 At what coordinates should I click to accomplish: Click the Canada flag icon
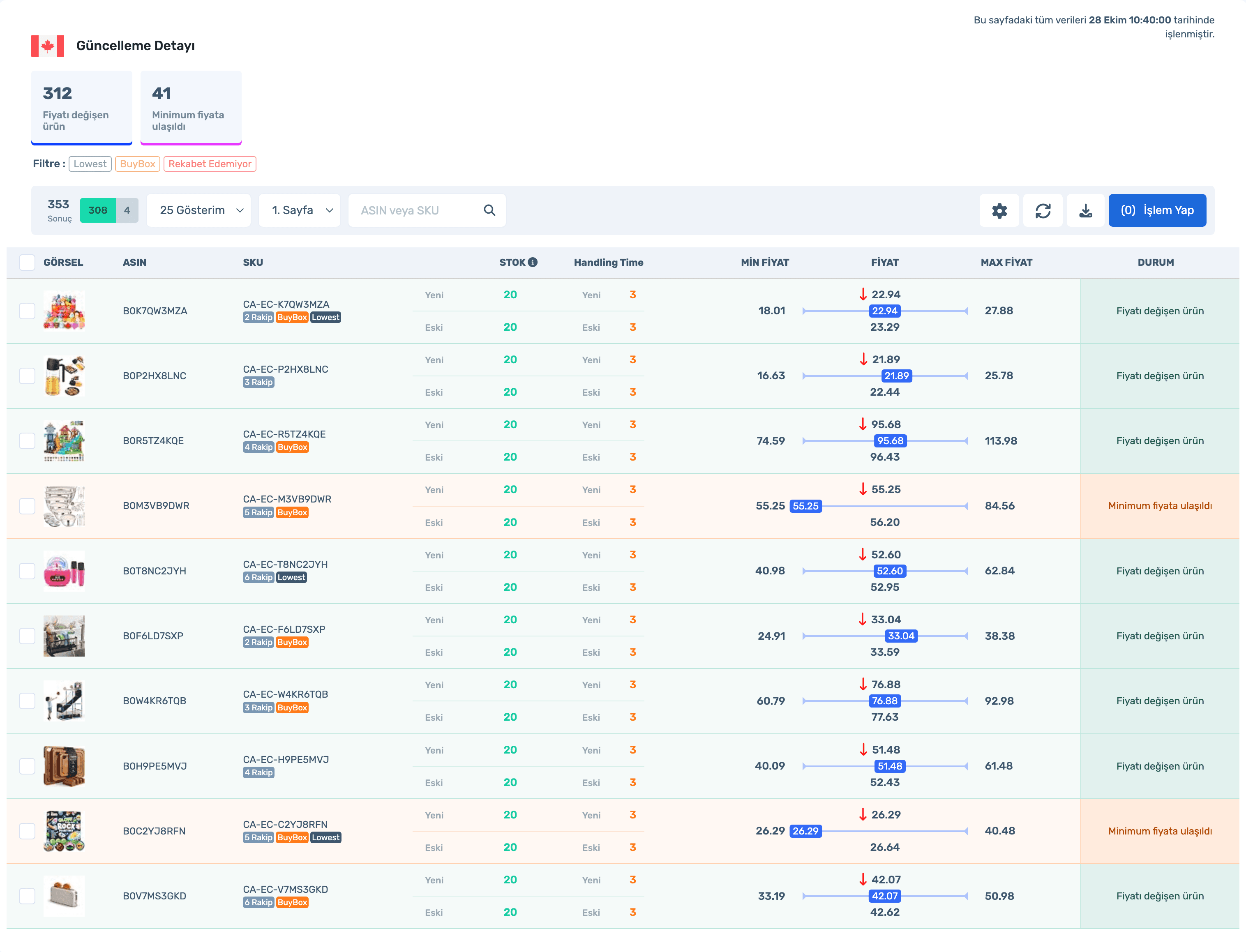(x=48, y=45)
